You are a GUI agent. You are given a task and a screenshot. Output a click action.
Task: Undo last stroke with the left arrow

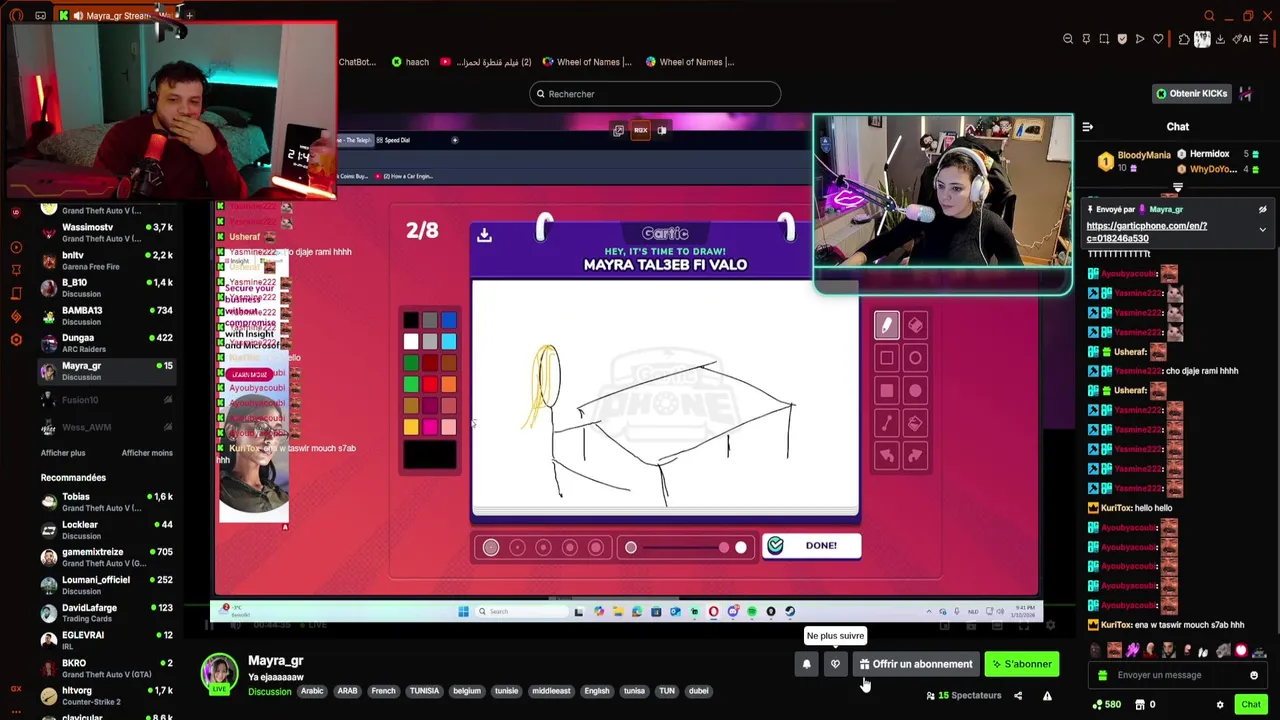coord(886,456)
